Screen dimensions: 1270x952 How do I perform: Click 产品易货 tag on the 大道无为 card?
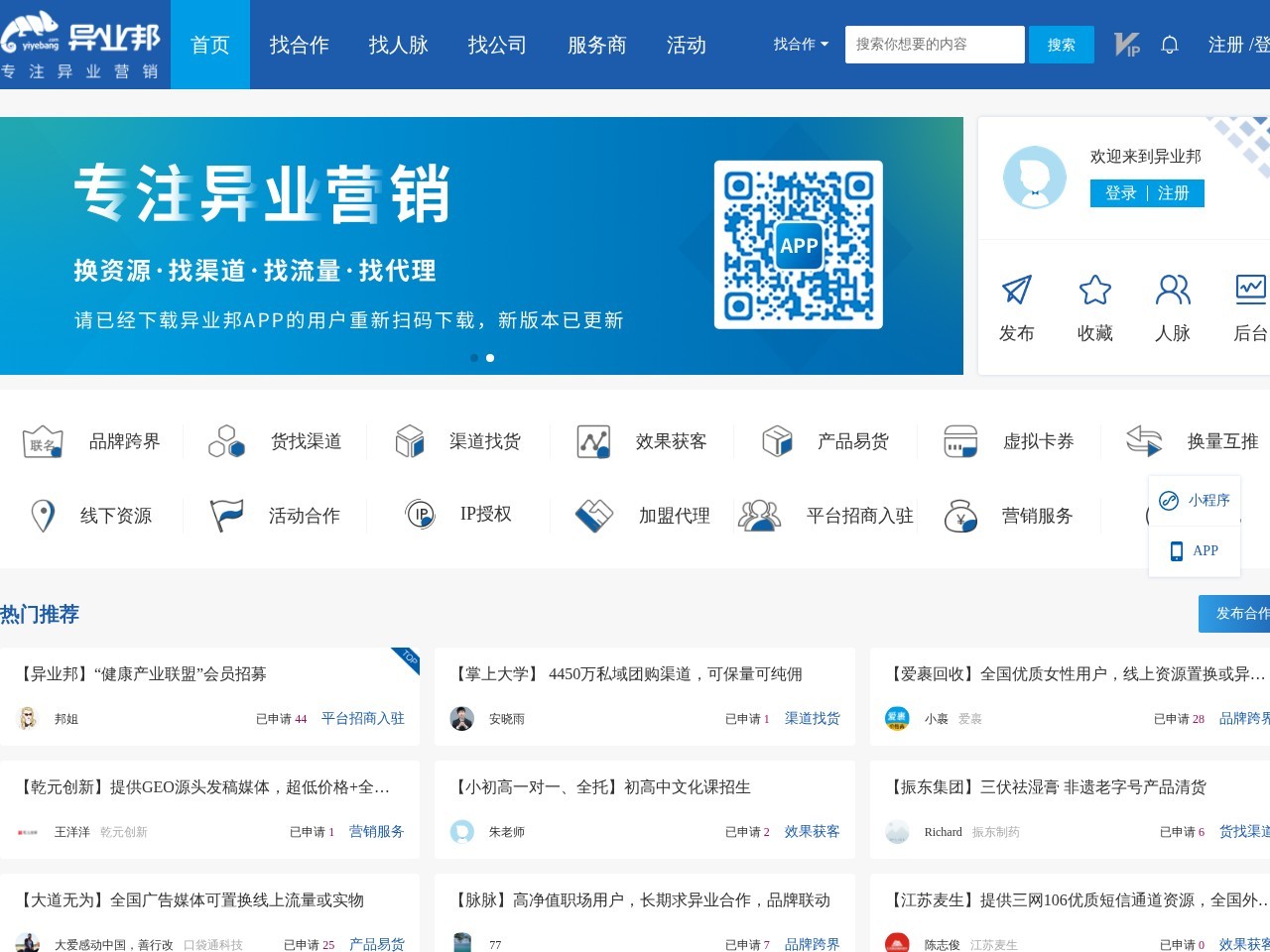coord(377,944)
